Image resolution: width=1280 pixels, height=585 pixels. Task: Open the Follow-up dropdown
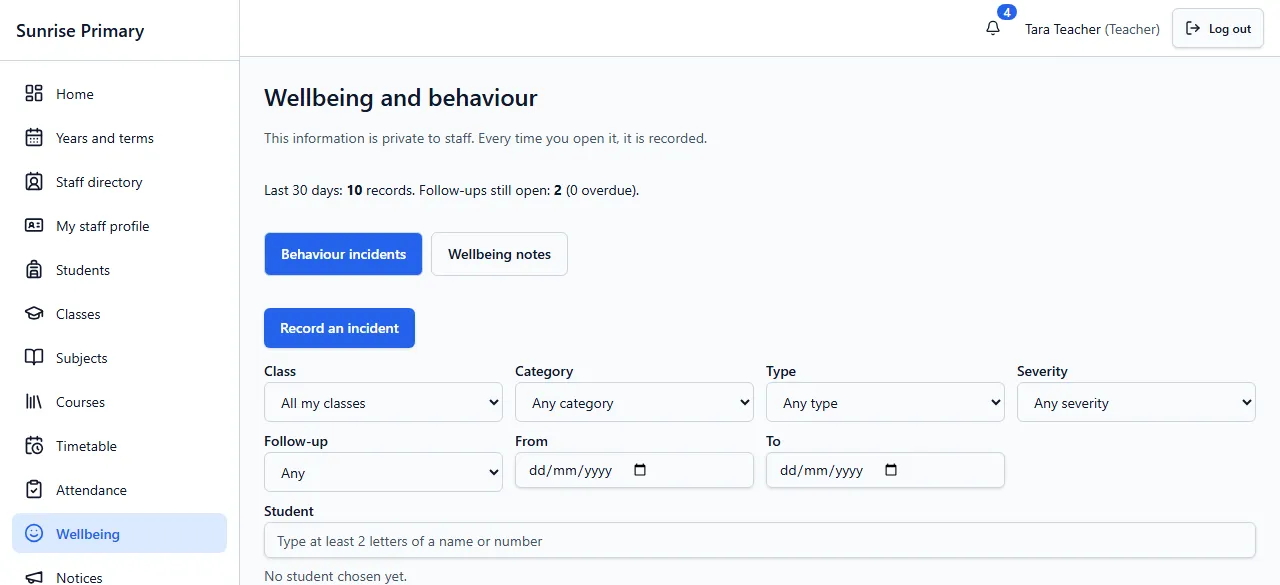383,472
